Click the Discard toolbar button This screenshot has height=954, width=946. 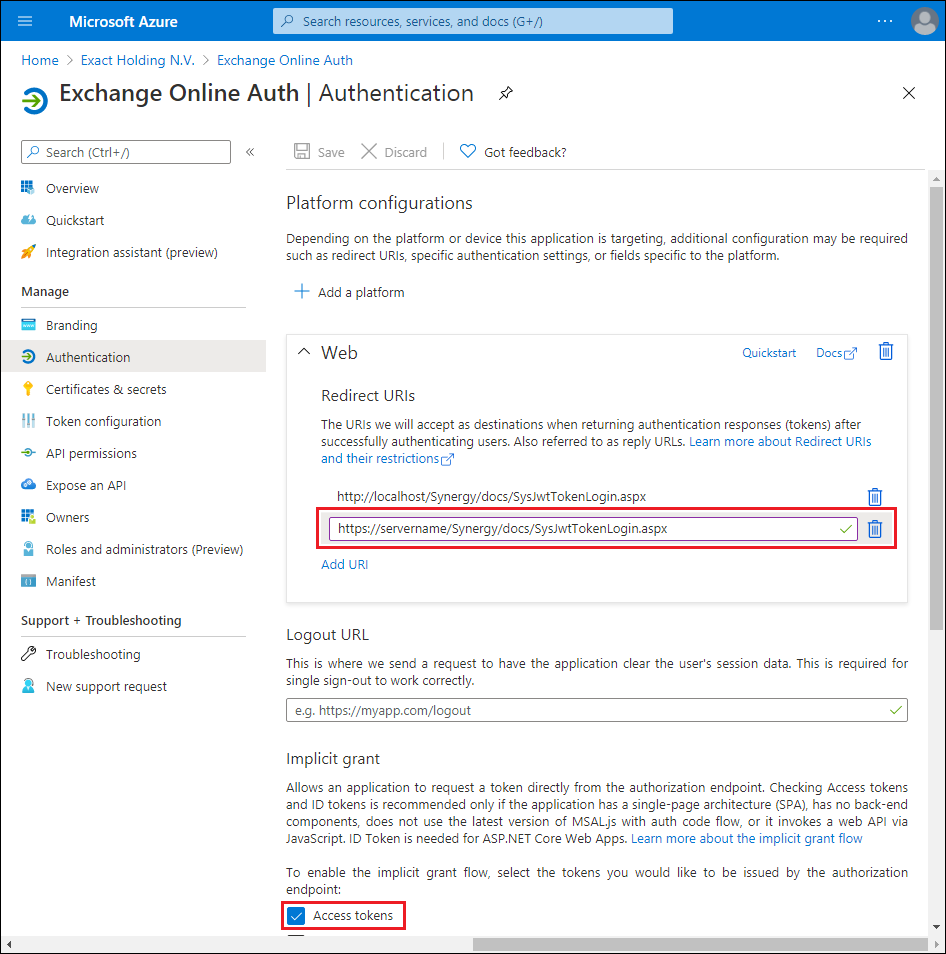click(394, 151)
